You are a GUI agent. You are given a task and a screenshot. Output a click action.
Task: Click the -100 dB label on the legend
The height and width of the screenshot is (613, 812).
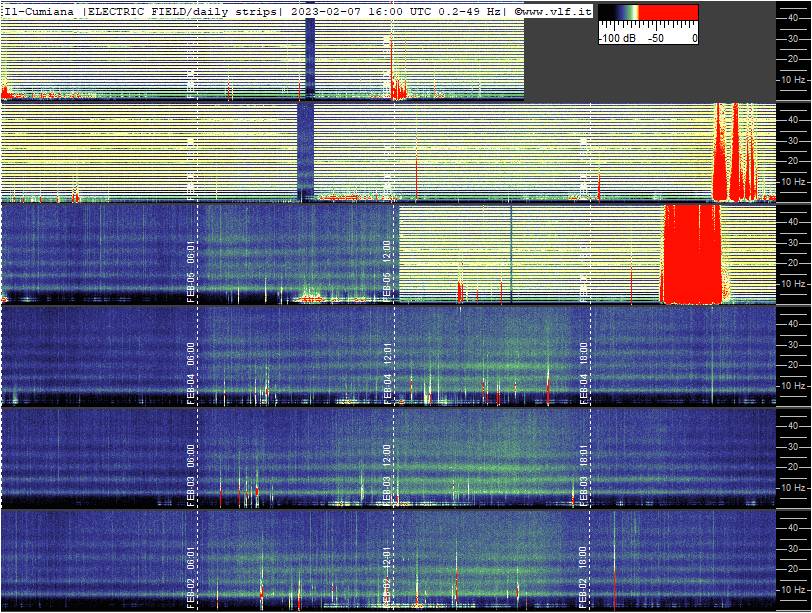(617, 37)
